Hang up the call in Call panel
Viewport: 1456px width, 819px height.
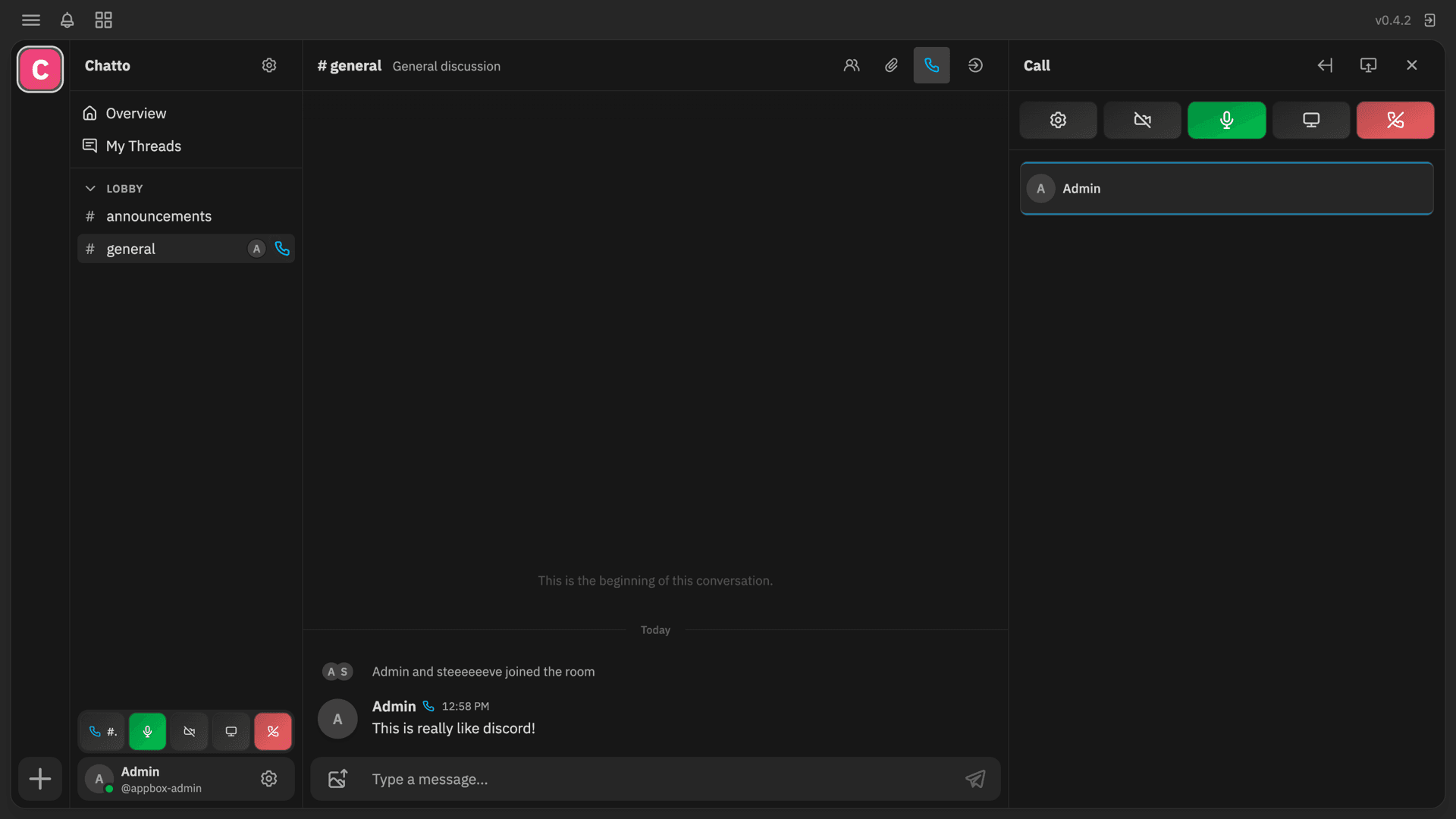click(x=1395, y=120)
